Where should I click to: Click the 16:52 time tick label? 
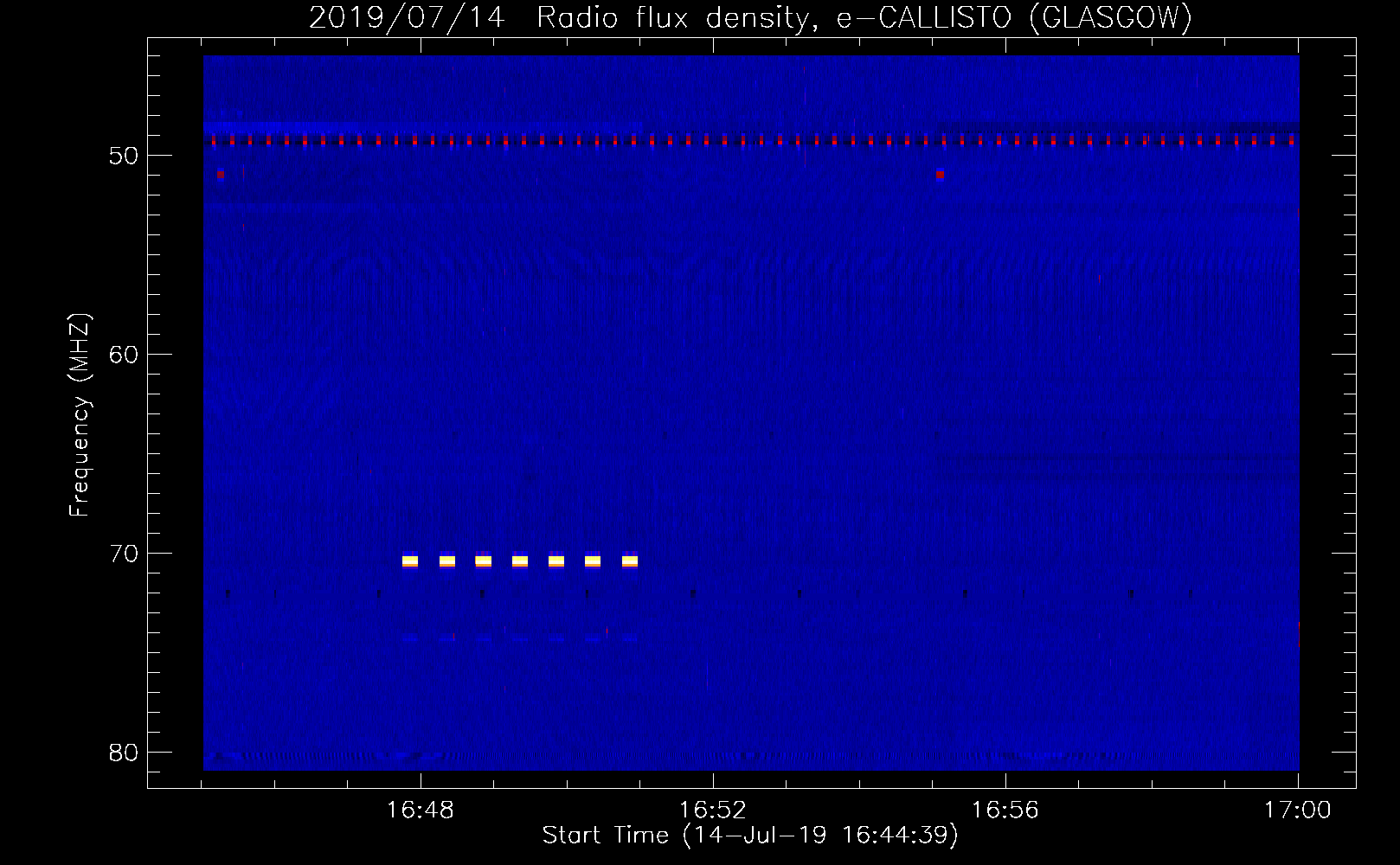point(712,811)
